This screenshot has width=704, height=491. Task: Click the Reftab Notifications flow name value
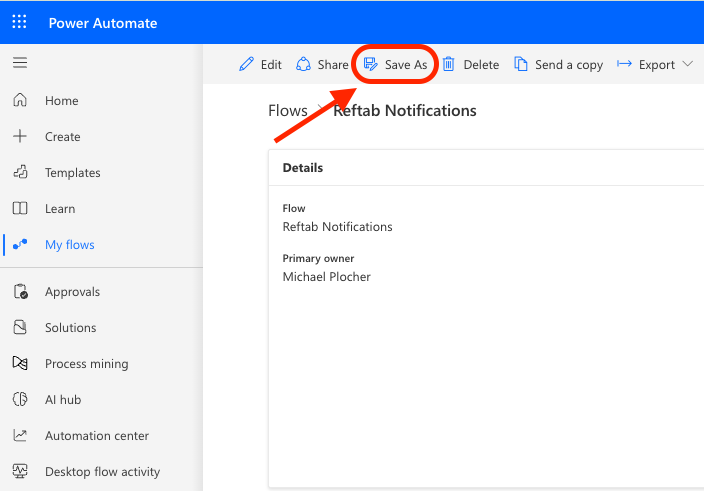pos(337,227)
